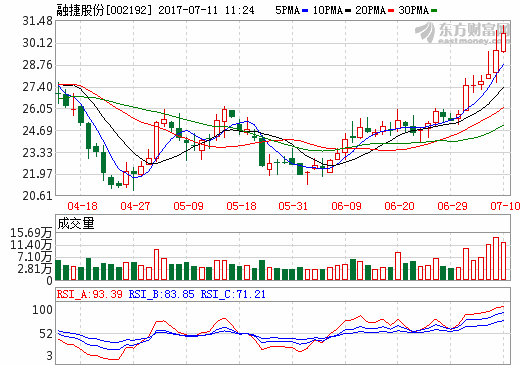This screenshot has width=520, height=365.
Task: Click the 23.33 price axis label
Action: click(x=38, y=153)
